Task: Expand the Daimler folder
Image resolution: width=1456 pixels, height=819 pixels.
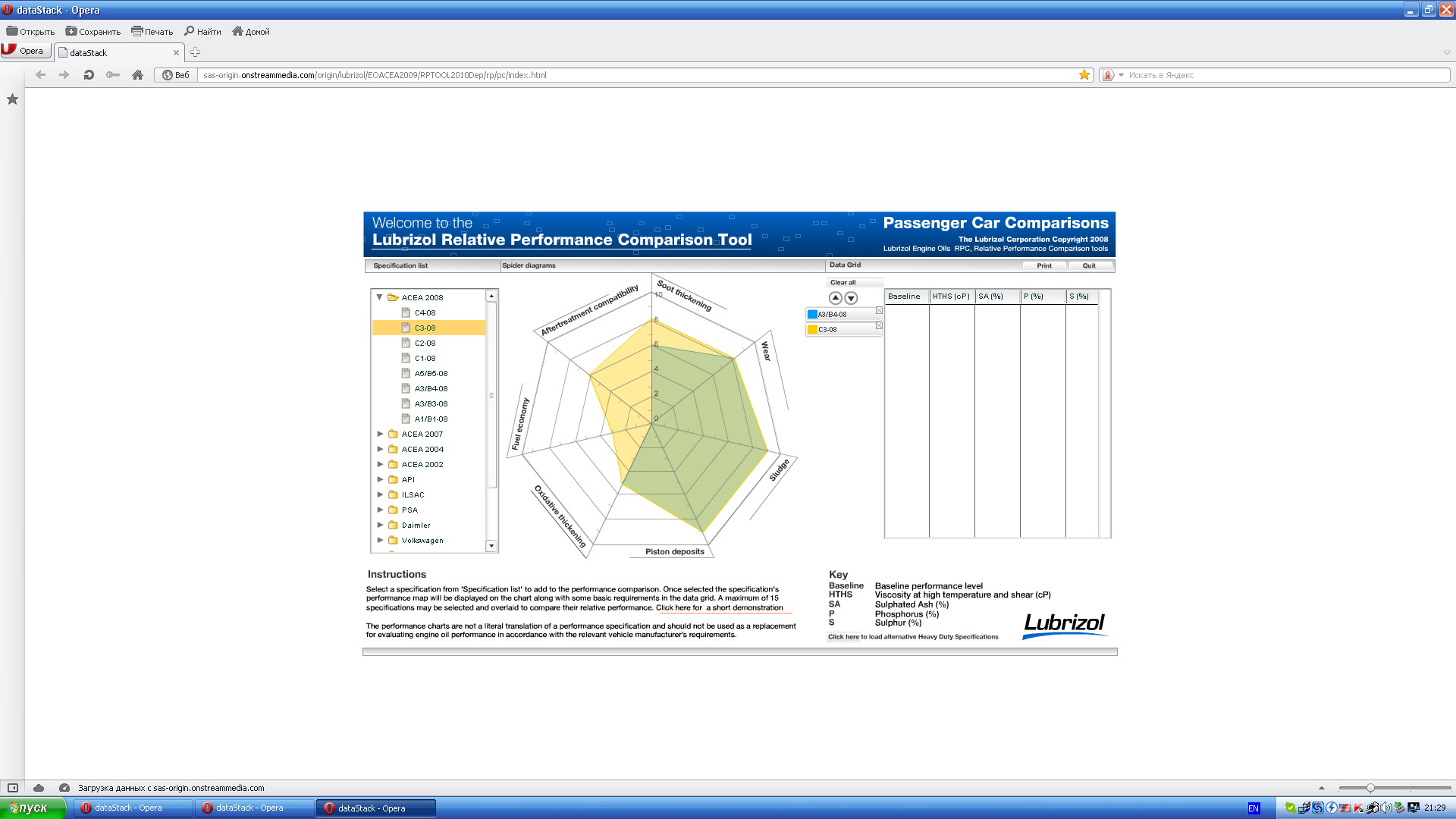Action: (380, 525)
